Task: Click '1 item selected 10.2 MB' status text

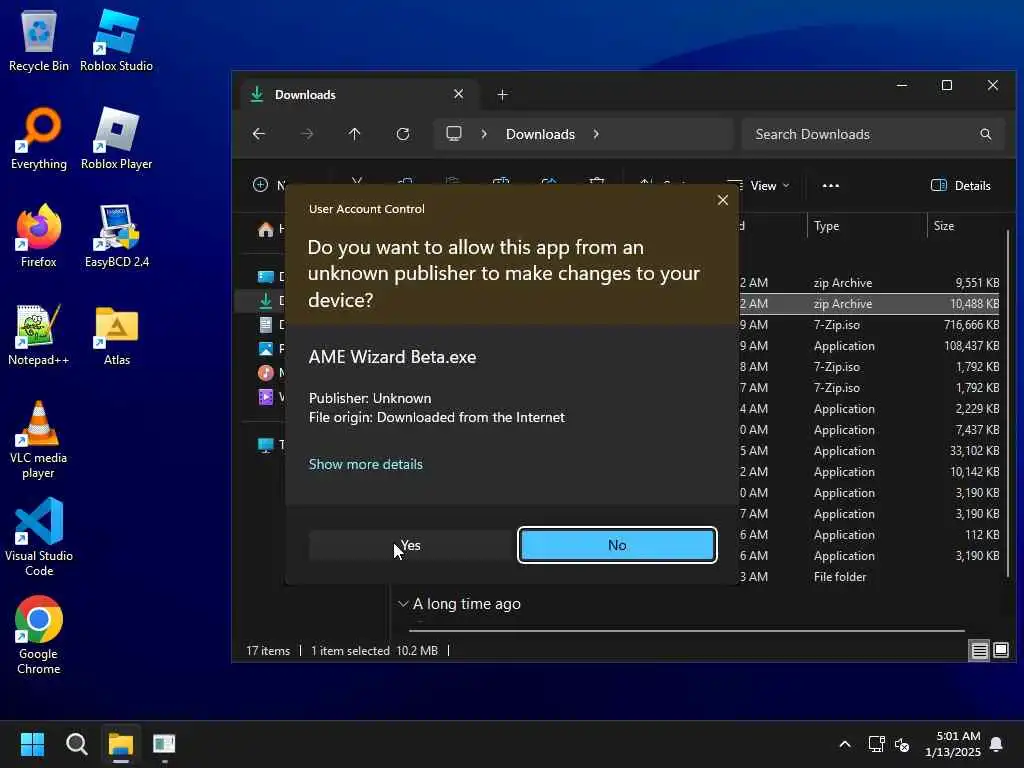Action: pos(374,650)
